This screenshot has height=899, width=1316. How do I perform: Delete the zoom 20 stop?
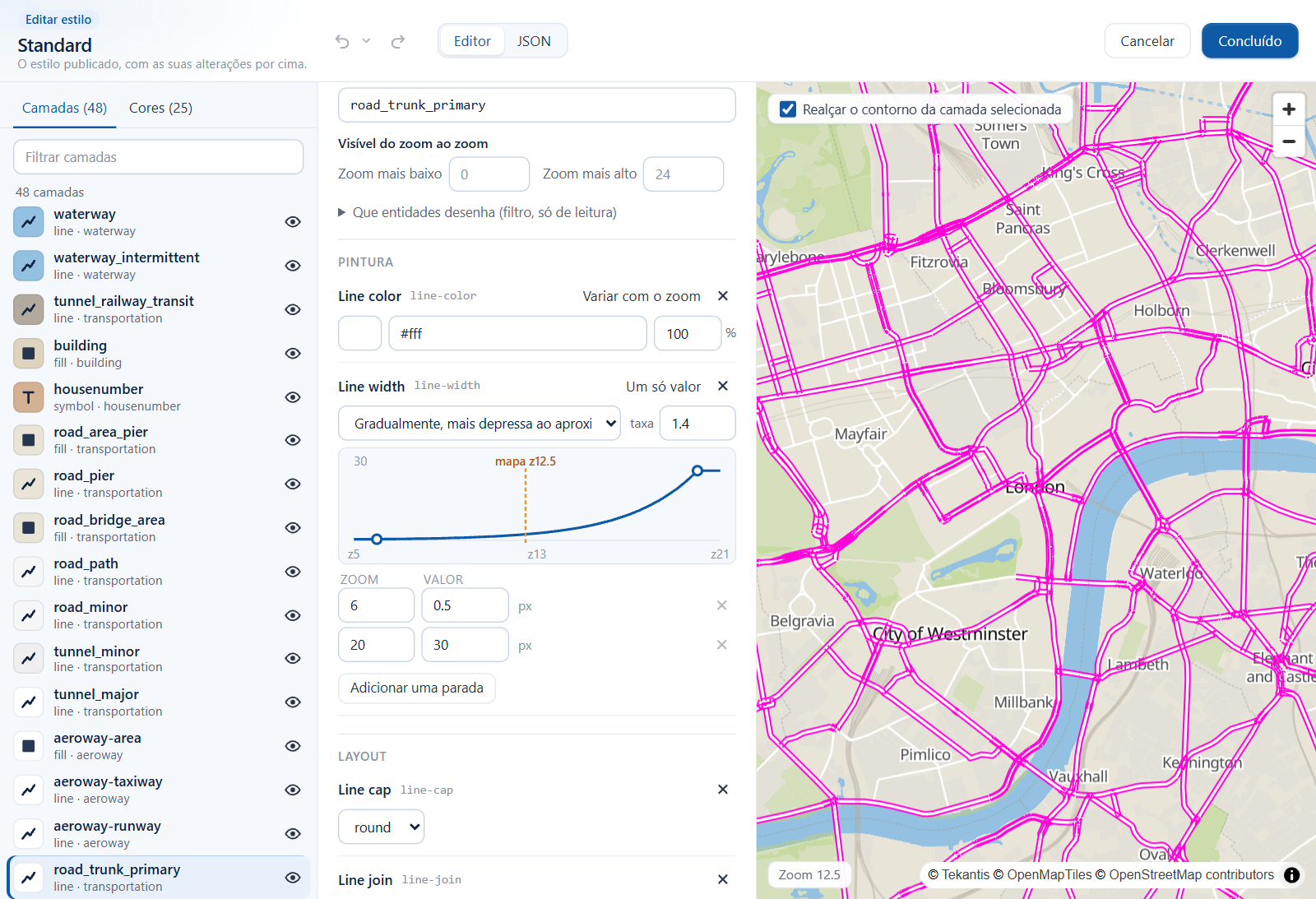(721, 645)
